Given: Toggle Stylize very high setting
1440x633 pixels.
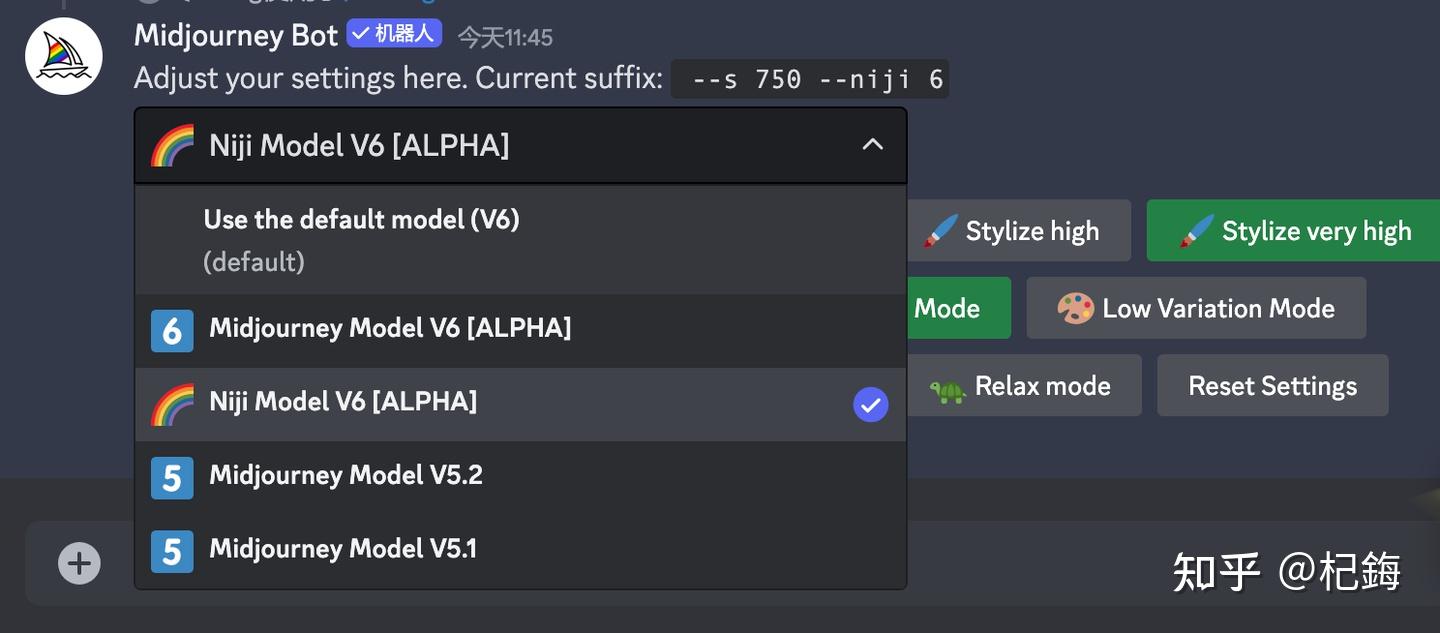Looking at the screenshot, I should point(1292,231).
